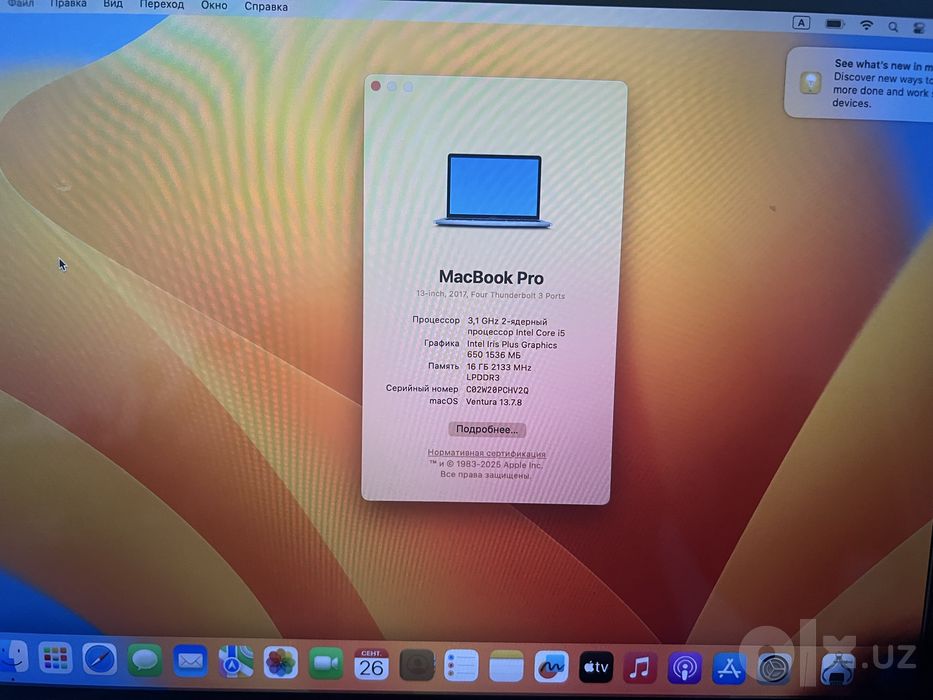Open the Окно menu

(x=214, y=5)
